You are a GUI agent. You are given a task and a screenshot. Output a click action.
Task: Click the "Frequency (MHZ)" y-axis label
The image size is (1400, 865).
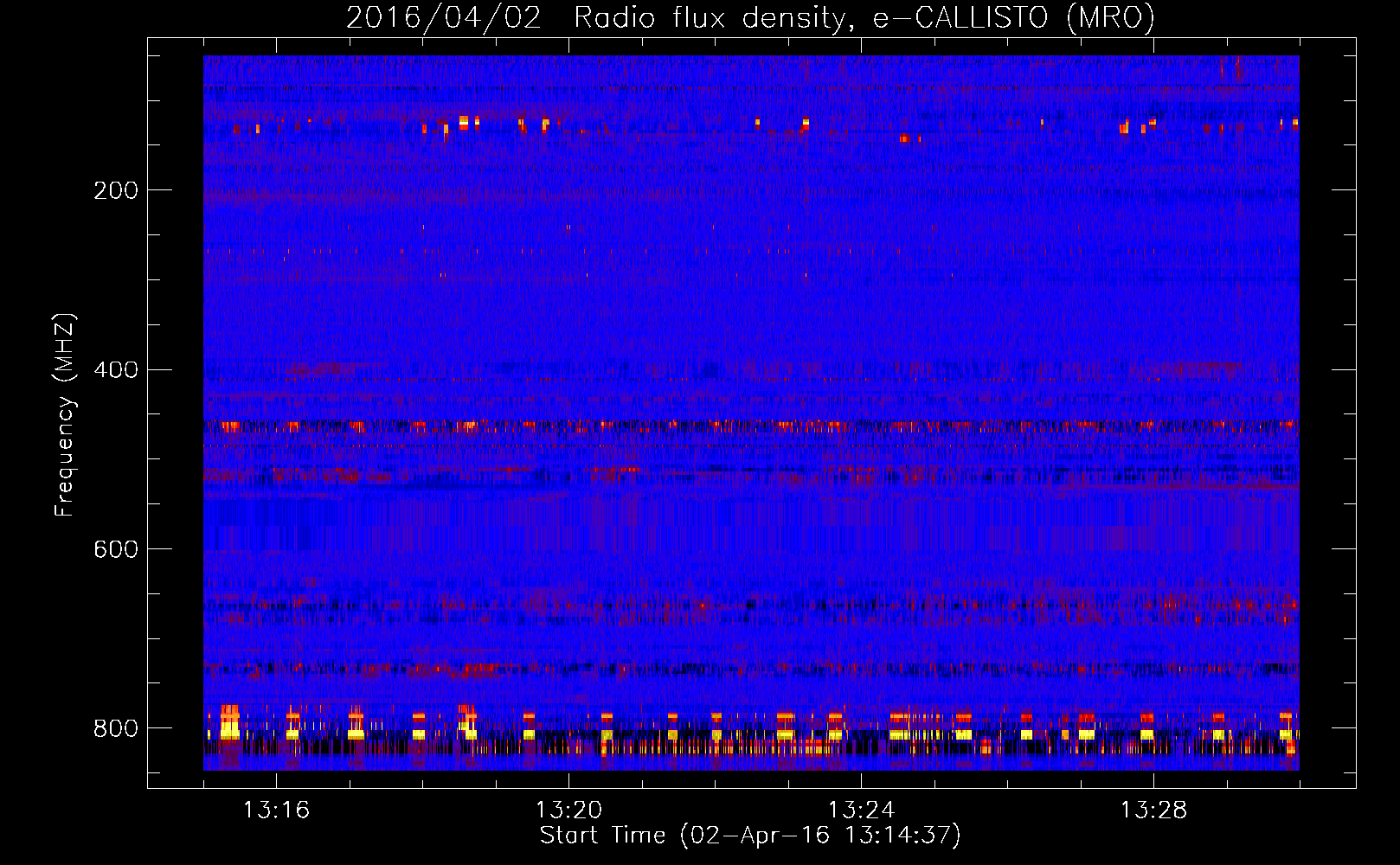coord(64,415)
